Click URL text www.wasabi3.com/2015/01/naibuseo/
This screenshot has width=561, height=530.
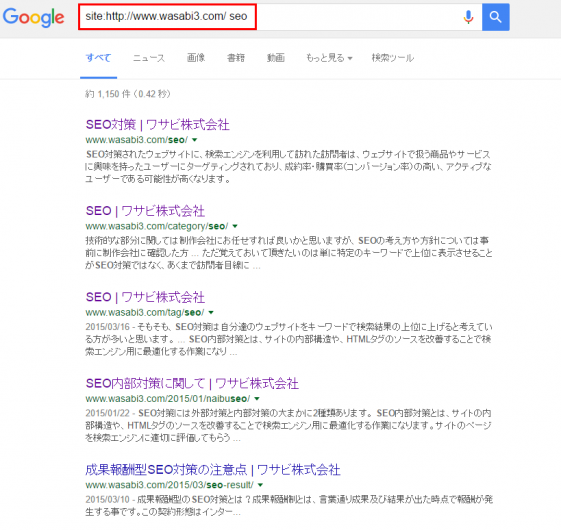point(168,399)
